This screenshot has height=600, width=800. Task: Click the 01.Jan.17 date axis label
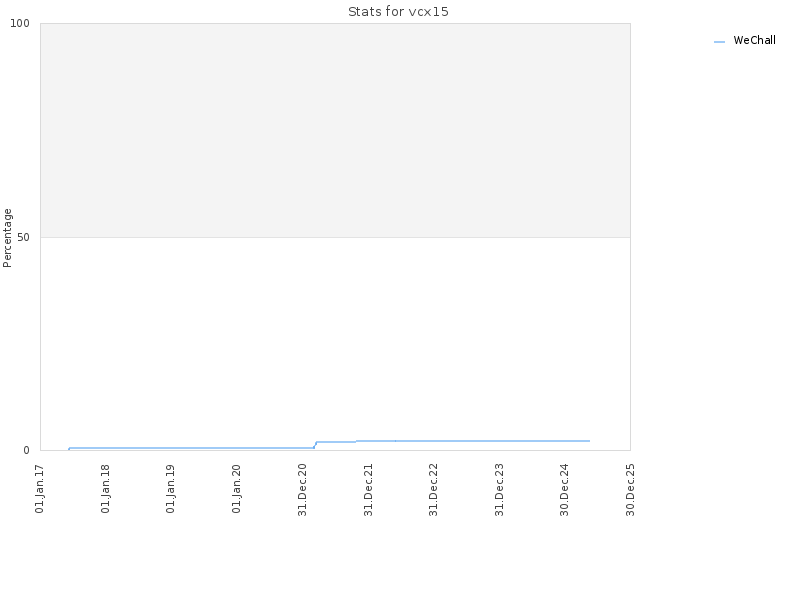[40, 489]
